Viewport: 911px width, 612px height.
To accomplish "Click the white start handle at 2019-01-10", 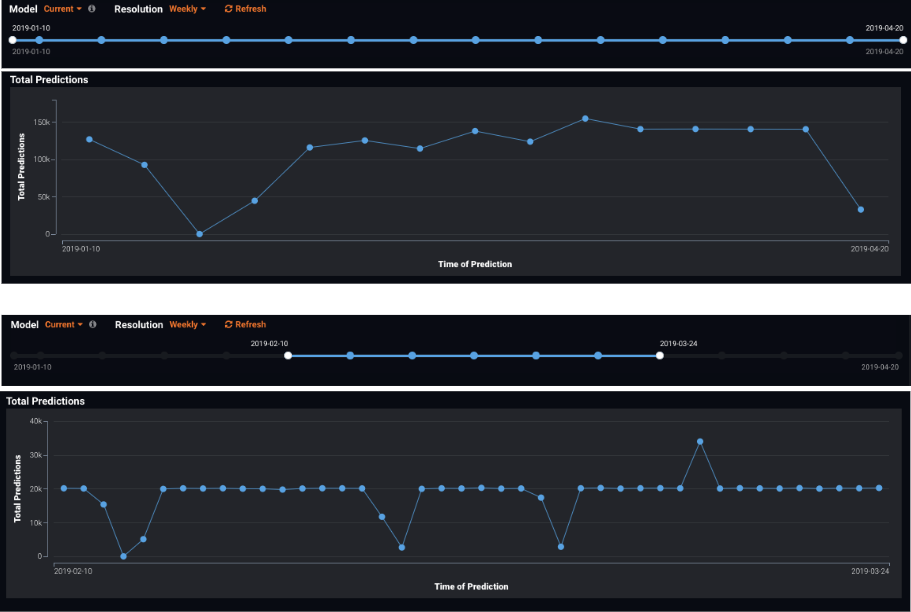I will click(x=12, y=40).
